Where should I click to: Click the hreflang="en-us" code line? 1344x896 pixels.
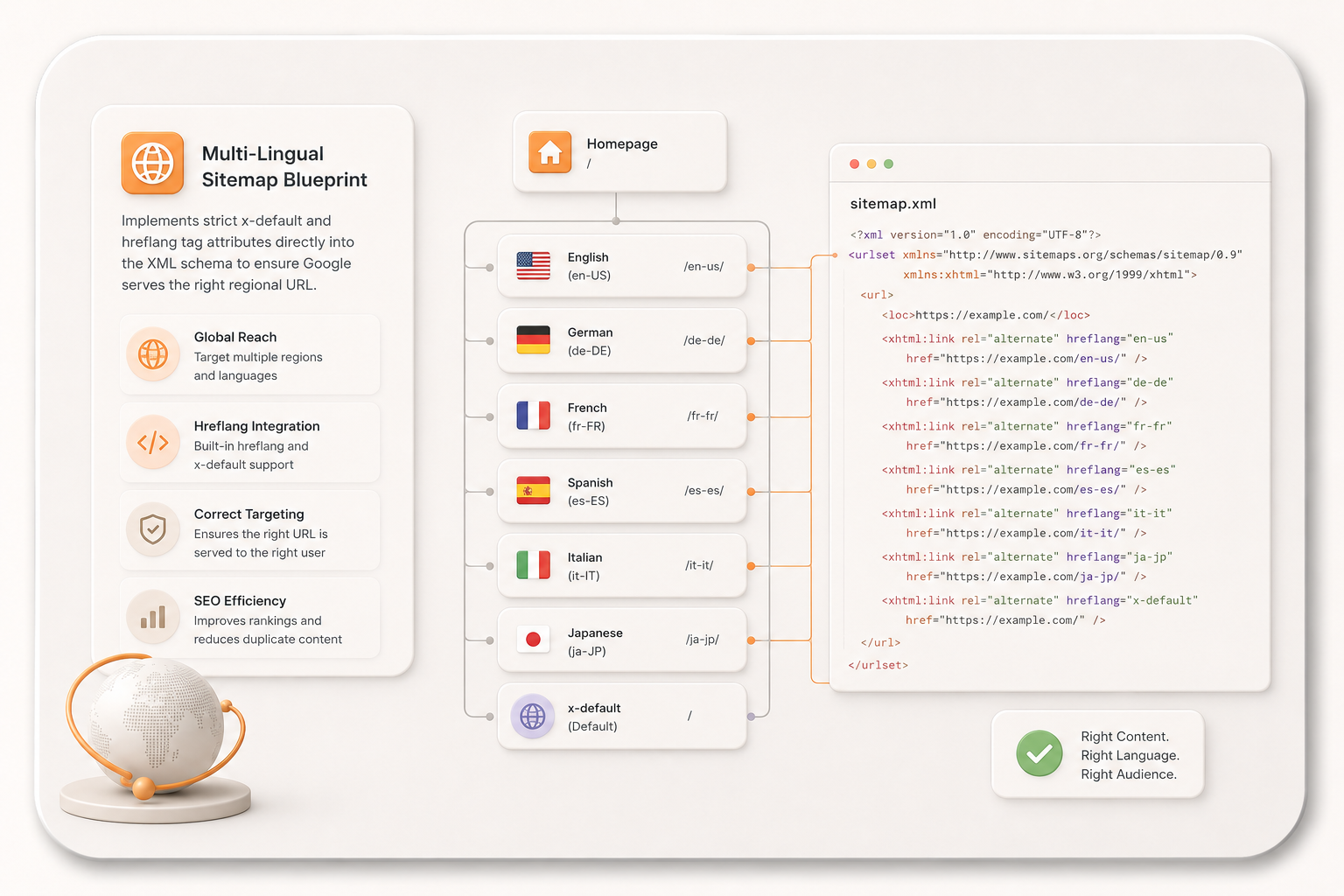[x=1027, y=339]
